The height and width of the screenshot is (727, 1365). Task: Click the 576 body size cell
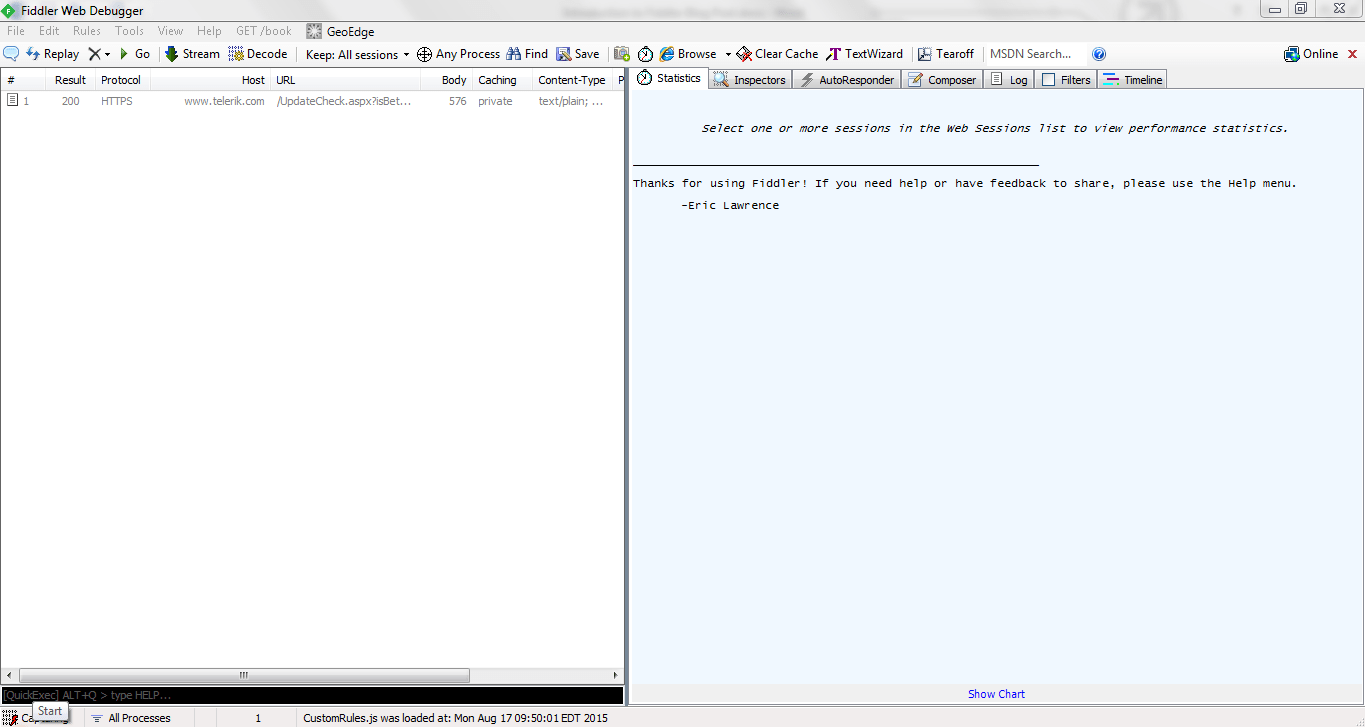(457, 101)
